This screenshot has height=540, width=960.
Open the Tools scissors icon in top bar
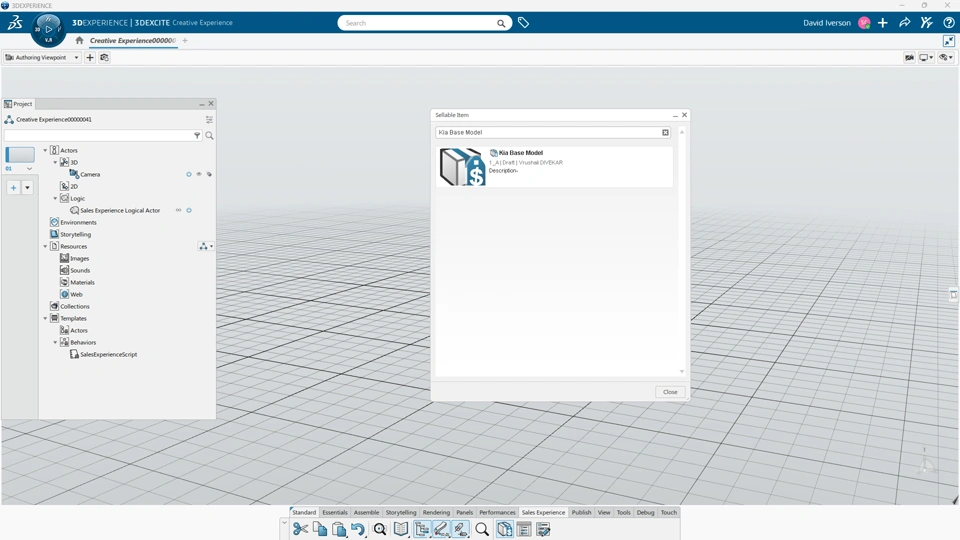point(927,23)
